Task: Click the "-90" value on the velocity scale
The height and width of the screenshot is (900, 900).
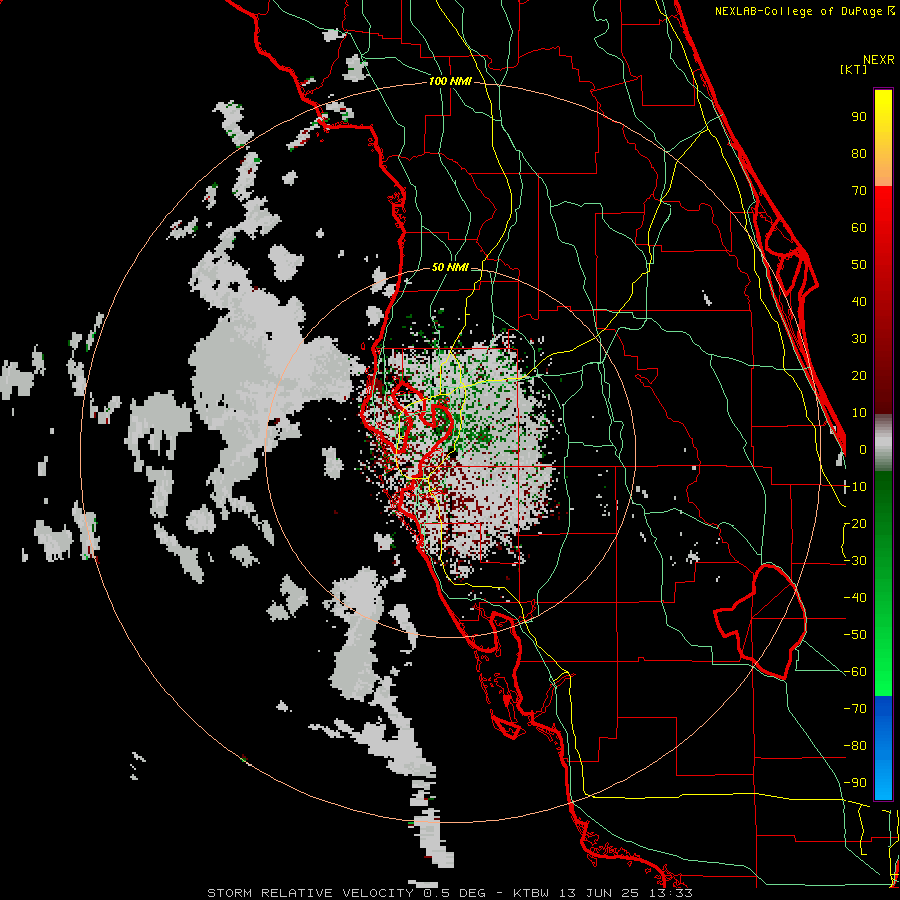Action: [855, 782]
